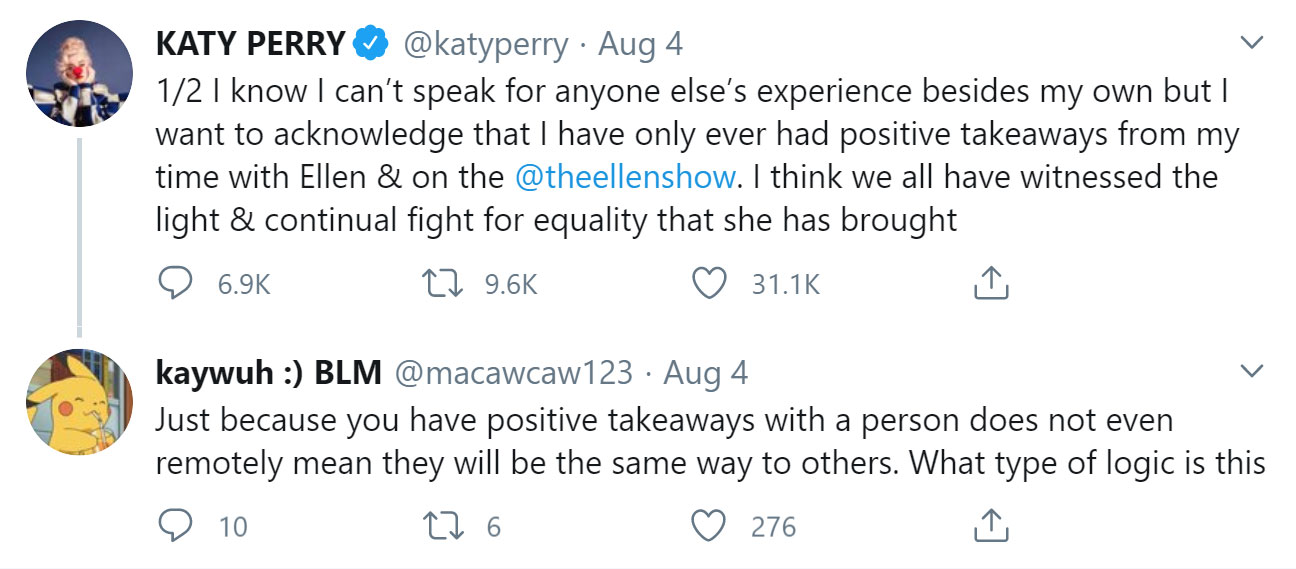Click kaywuh's Pikachu avatar
The image size is (1296, 569).
click(x=80, y=402)
